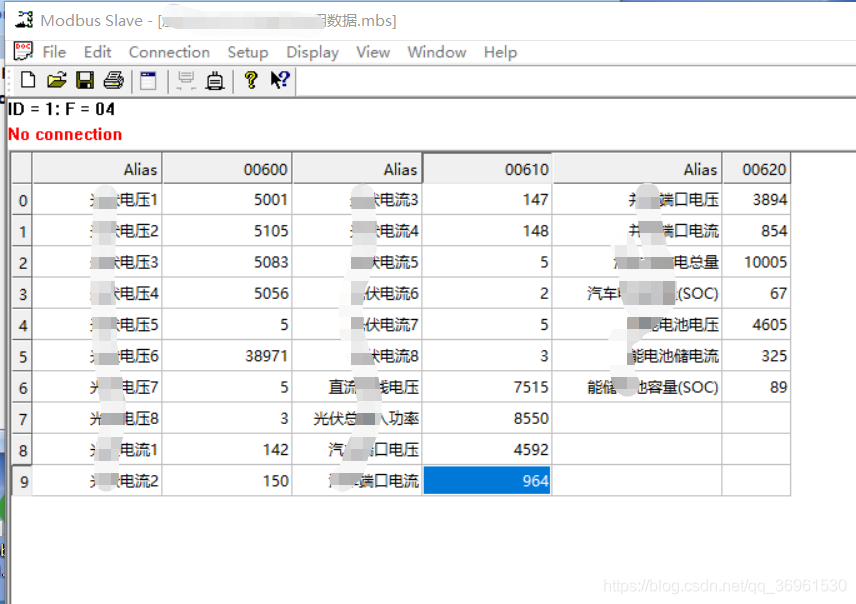This screenshot has height=604, width=856.
Task: Select the SOC value 67 cell
Action: tap(757, 294)
